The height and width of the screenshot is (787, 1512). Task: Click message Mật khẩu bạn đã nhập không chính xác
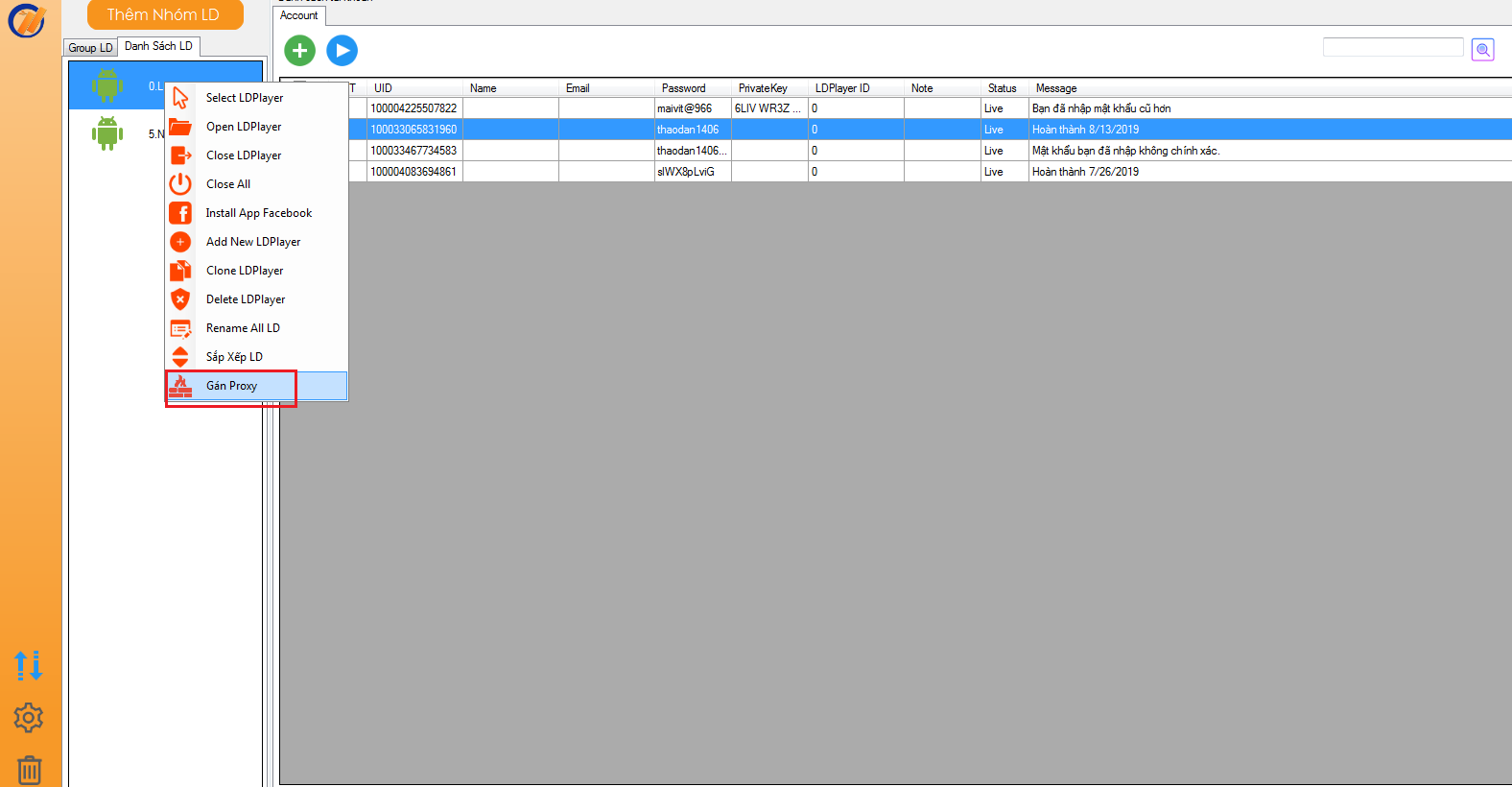pos(1126,151)
